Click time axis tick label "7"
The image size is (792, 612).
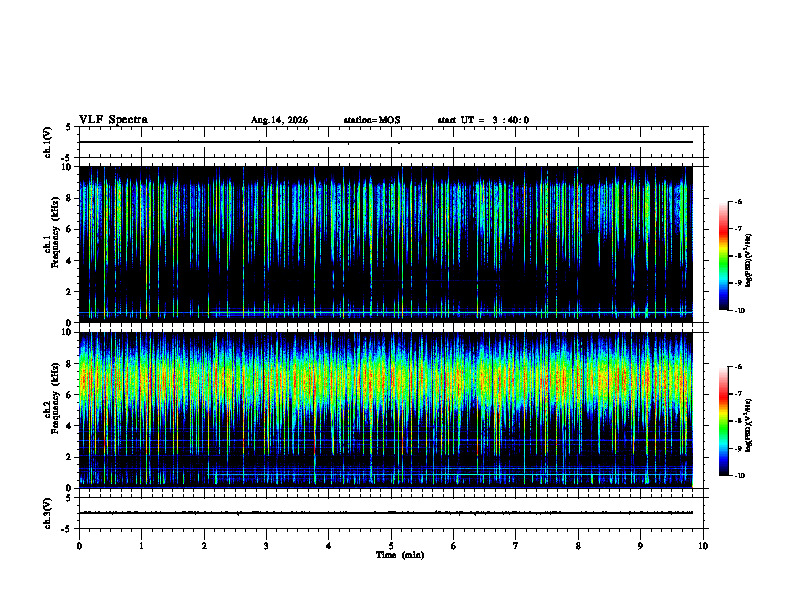pos(516,546)
